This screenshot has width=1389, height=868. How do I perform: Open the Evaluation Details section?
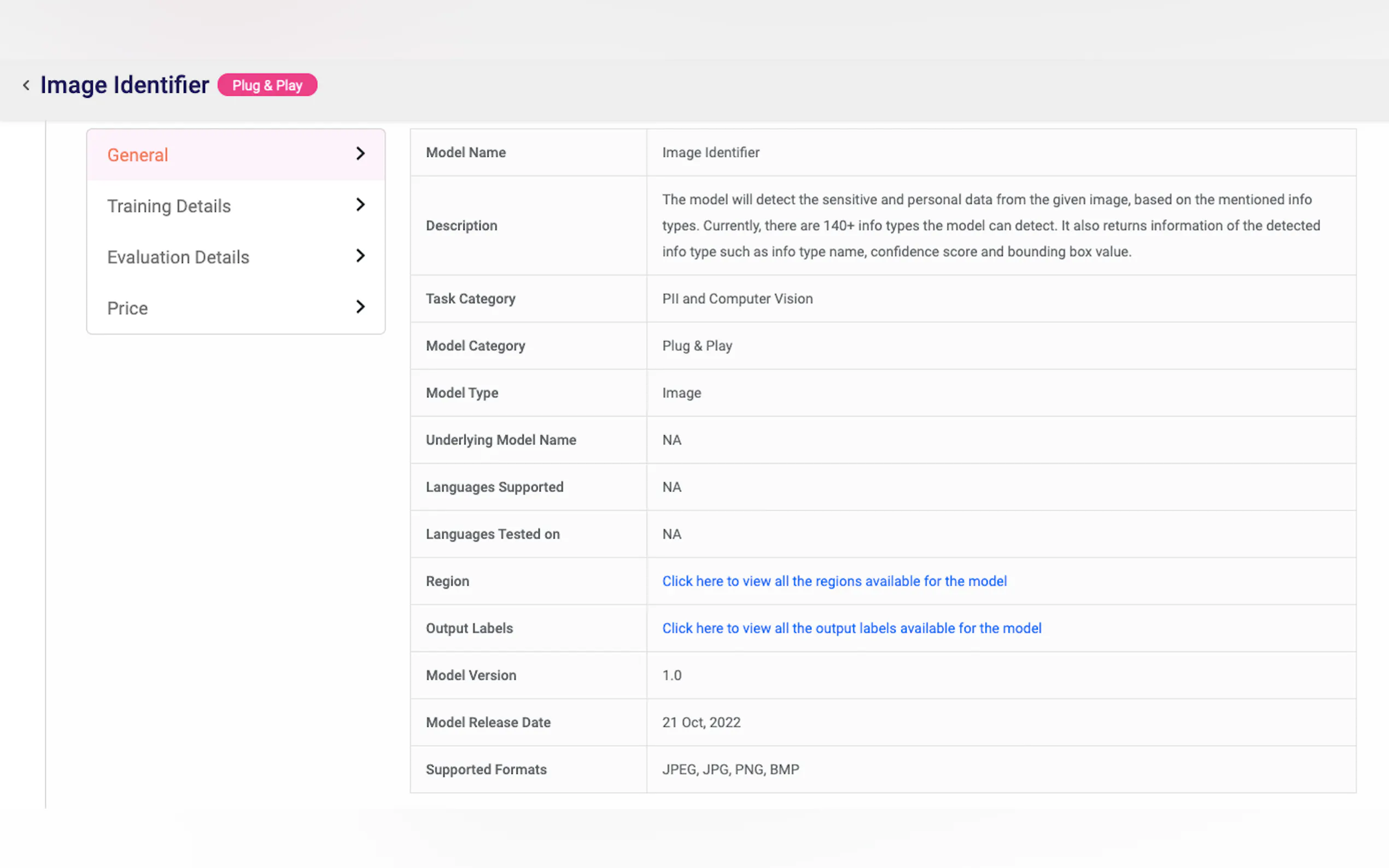(178, 257)
